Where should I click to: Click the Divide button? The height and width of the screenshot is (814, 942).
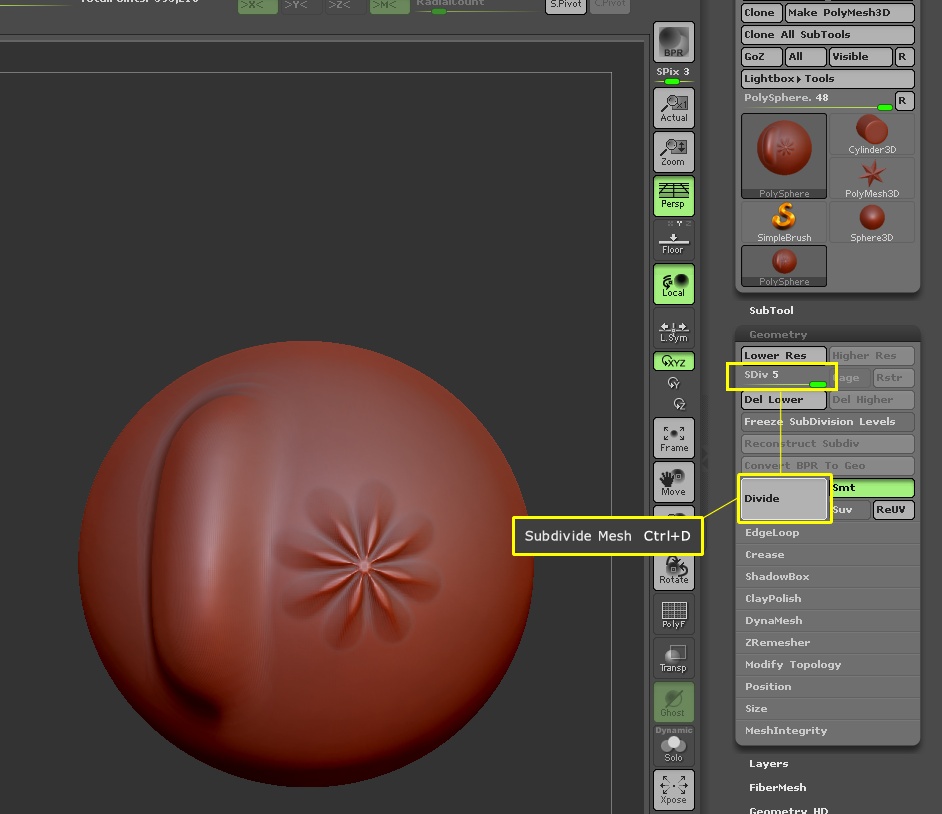click(x=784, y=499)
